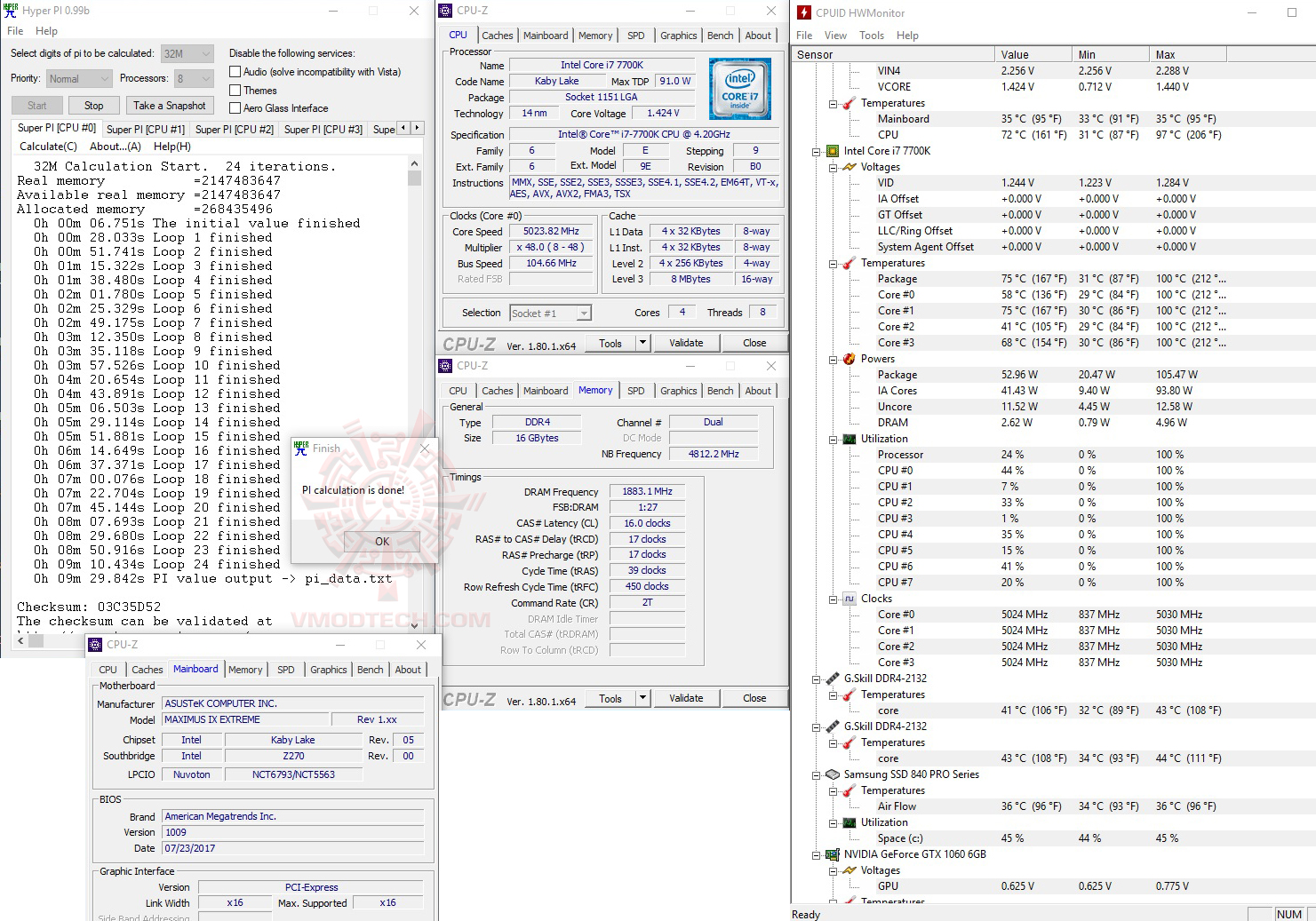The height and width of the screenshot is (921, 1316).
Task: Open the Processors count dropdown
Action: [194, 79]
